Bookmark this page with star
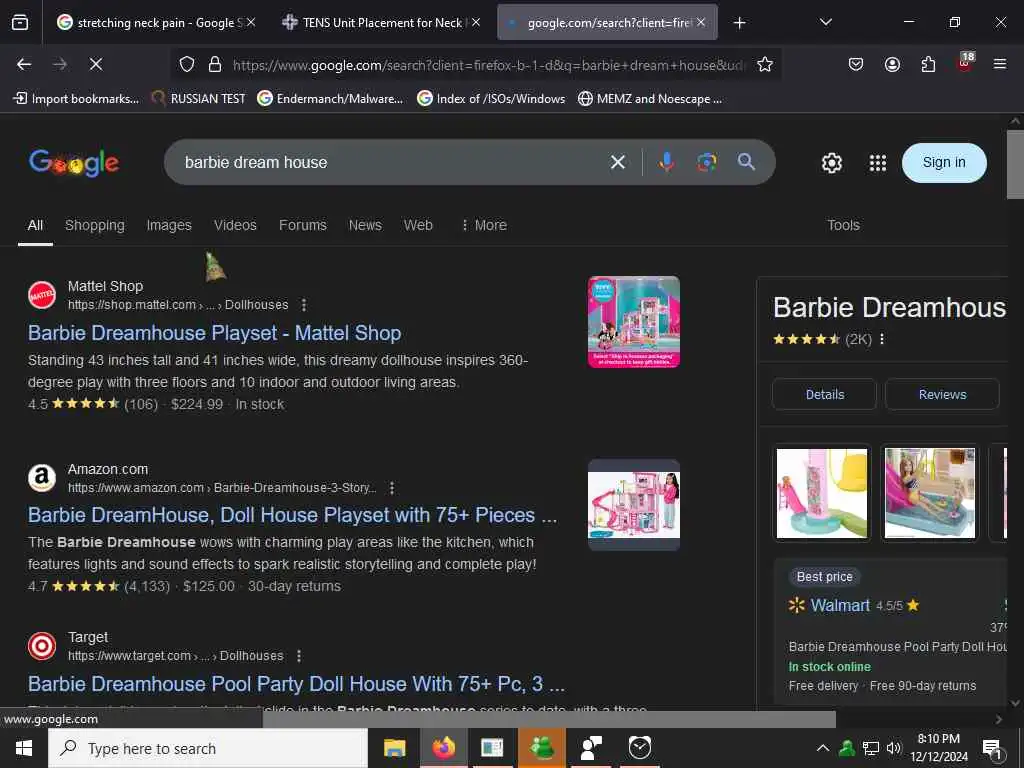1024x768 pixels. coord(765,65)
